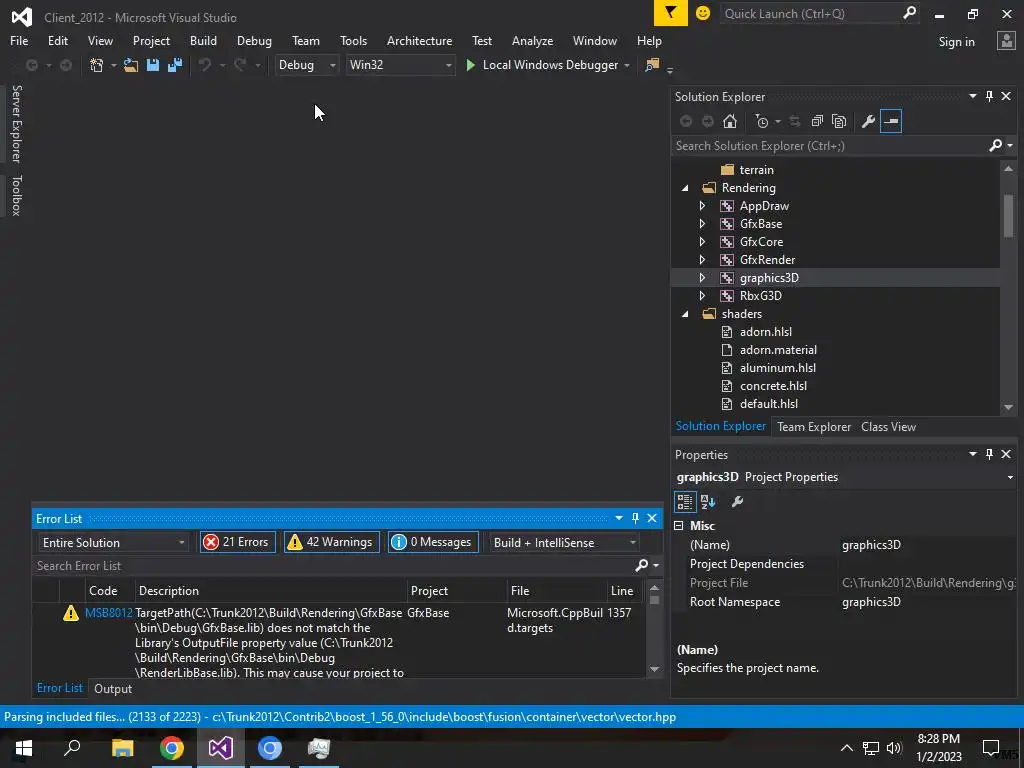The width and height of the screenshot is (1024, 768).
Task: Open the Properties object selector dropdown
Action: pos(1010,477)
